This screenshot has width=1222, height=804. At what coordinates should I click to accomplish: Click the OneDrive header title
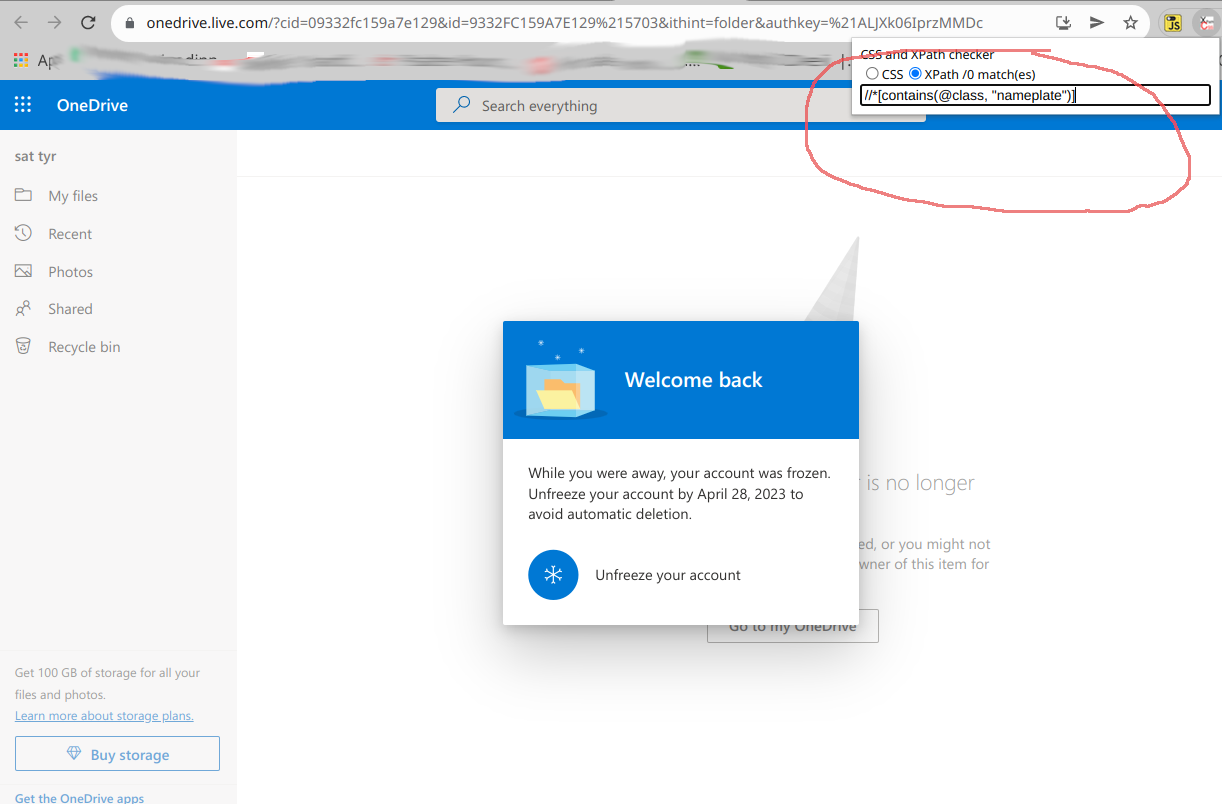[x=92, y=105]
